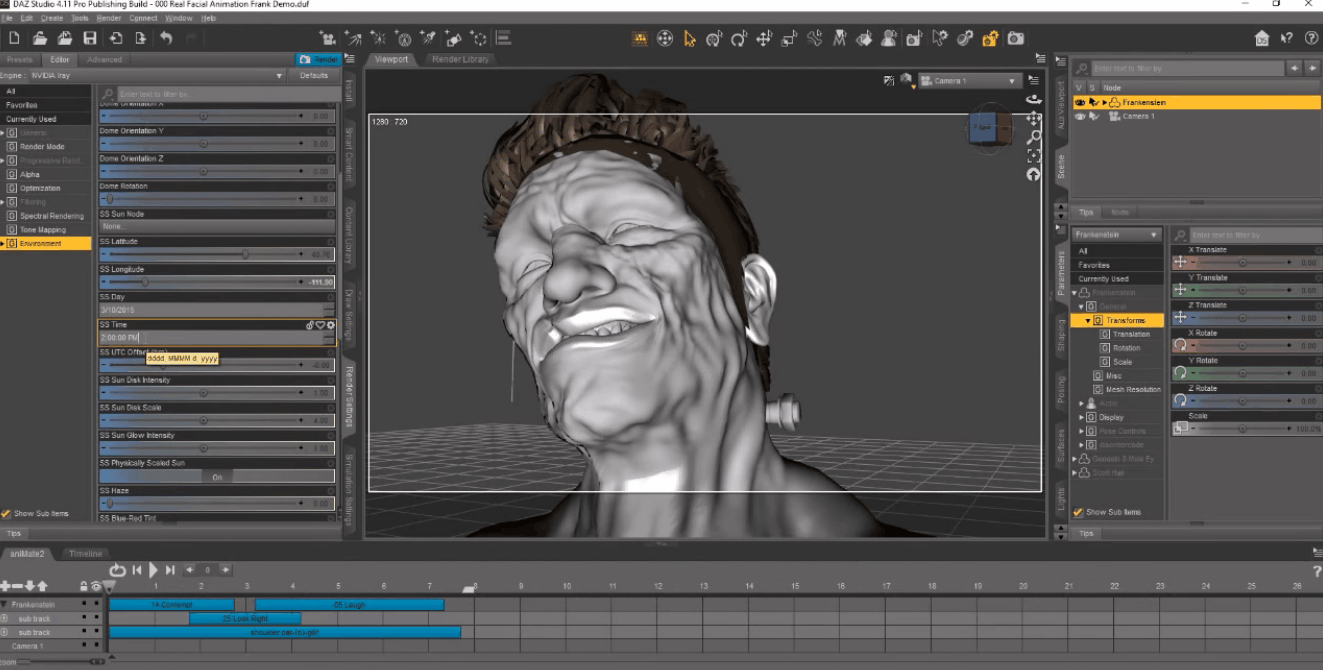This screenshot has width=1323, height=670.
Task: Select the arrow Node Selection tool
Action: tap(689, 39)
